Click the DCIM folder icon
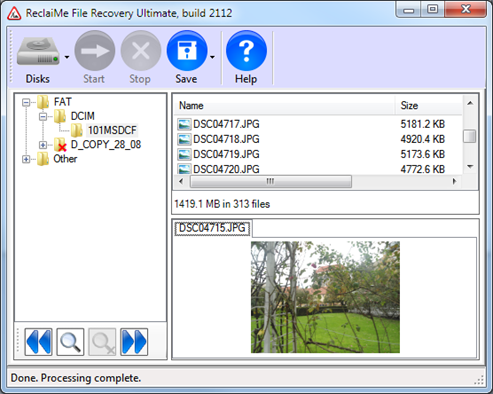The image size is (493, 394). (x=60, y=116)
